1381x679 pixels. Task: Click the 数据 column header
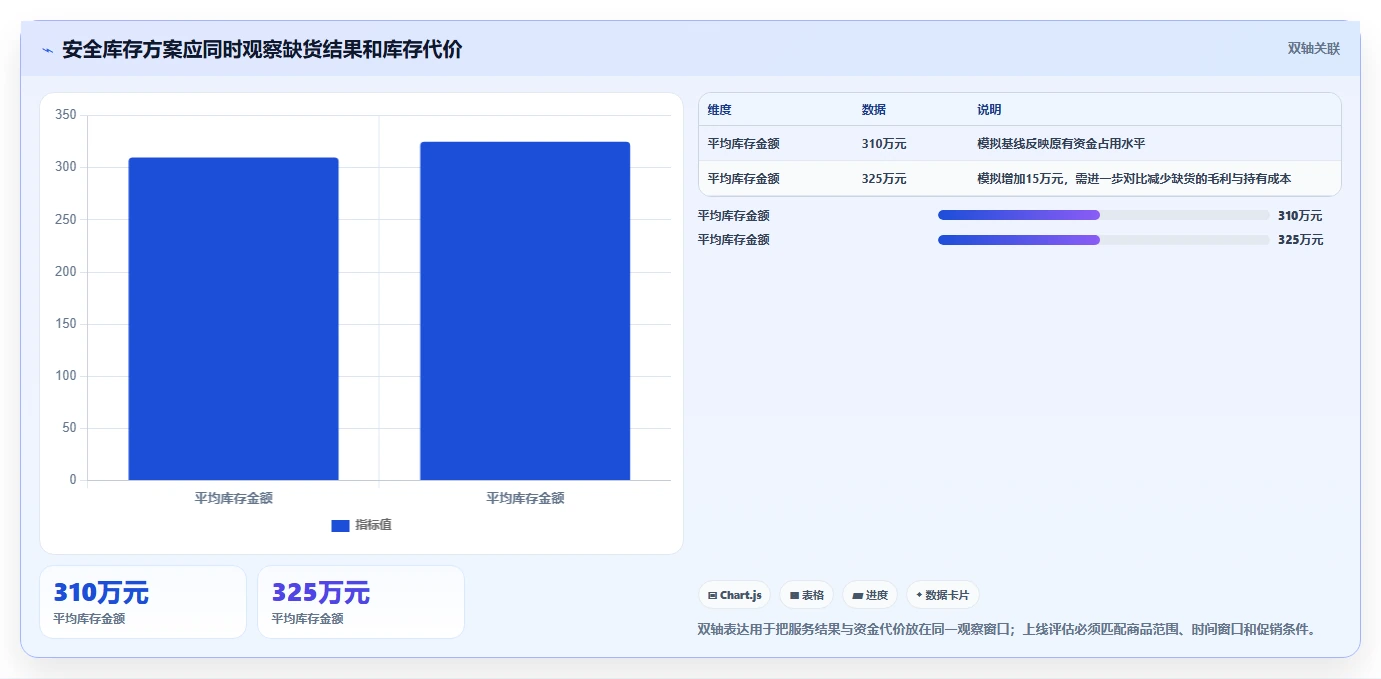(x=873, y=110)
